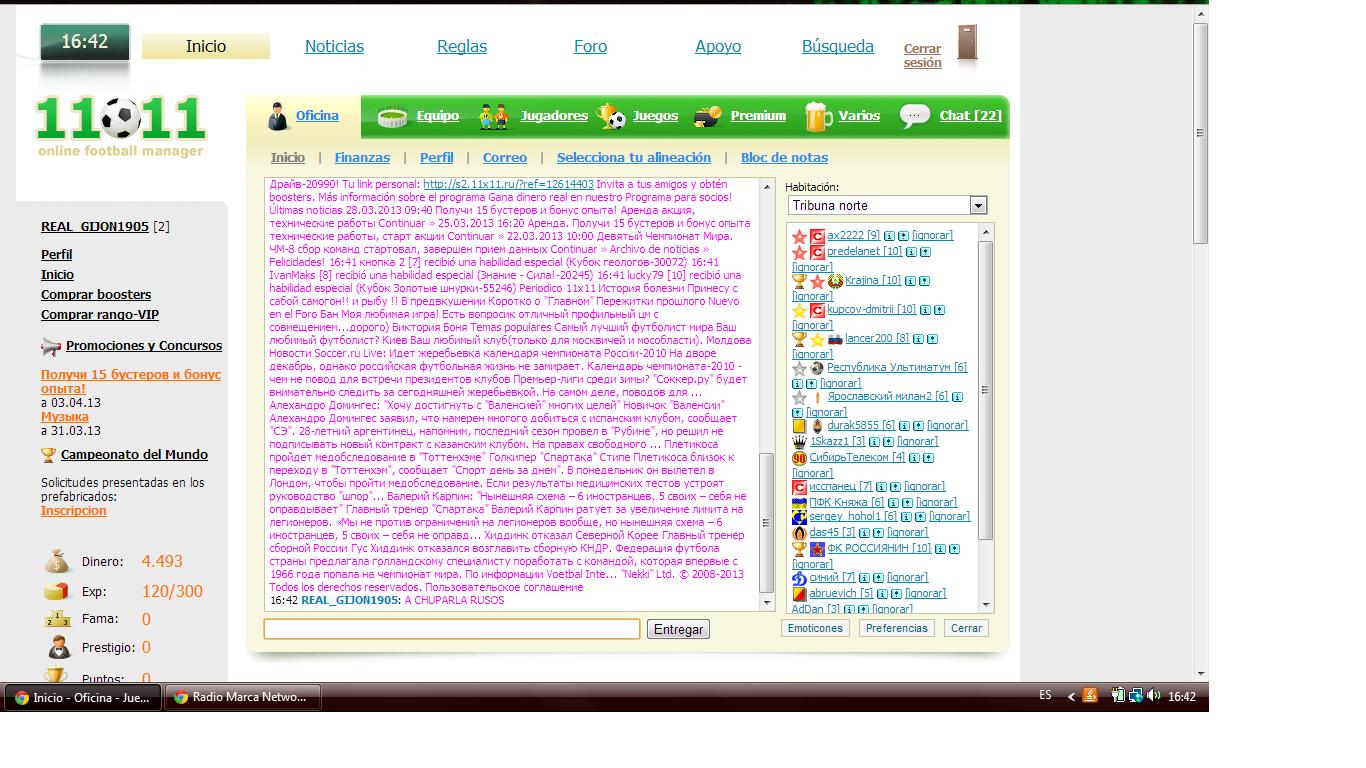Click Comprar rango-VIP link
The image size is (1366, 768).
[100, 315]
